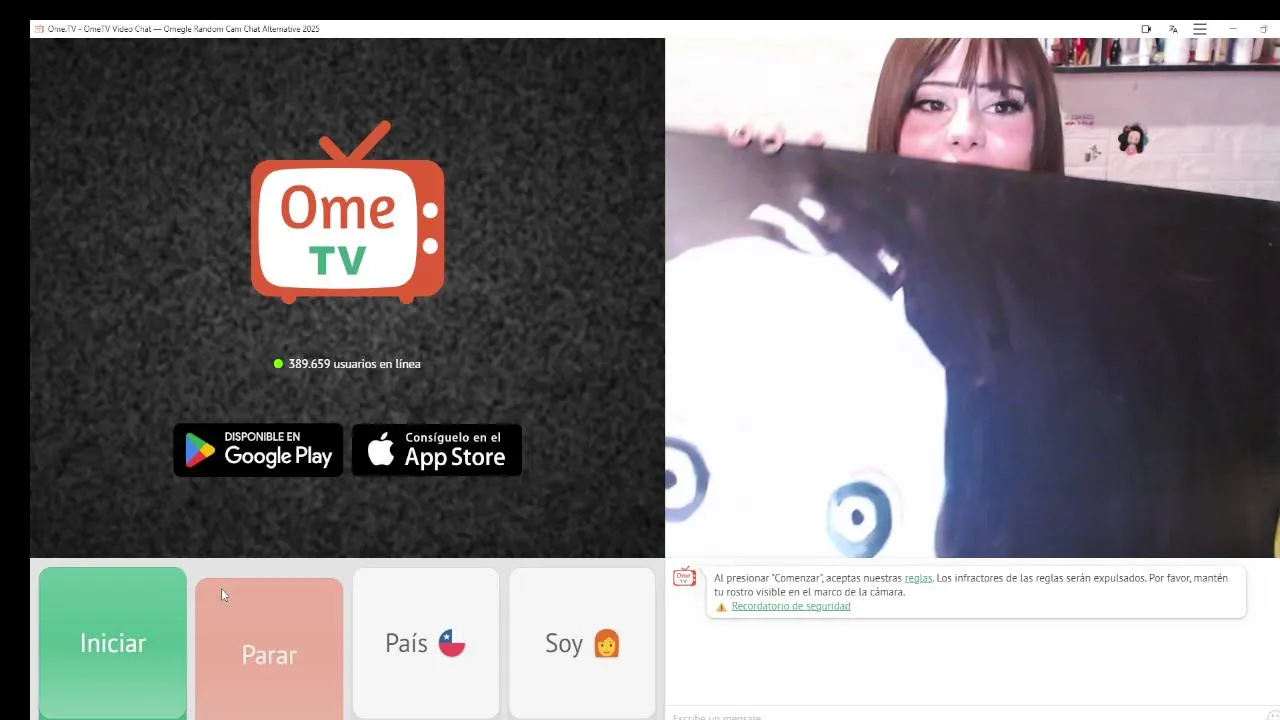
Task: Click the large OmeTV logo
Action: click(x=347, y=212)
